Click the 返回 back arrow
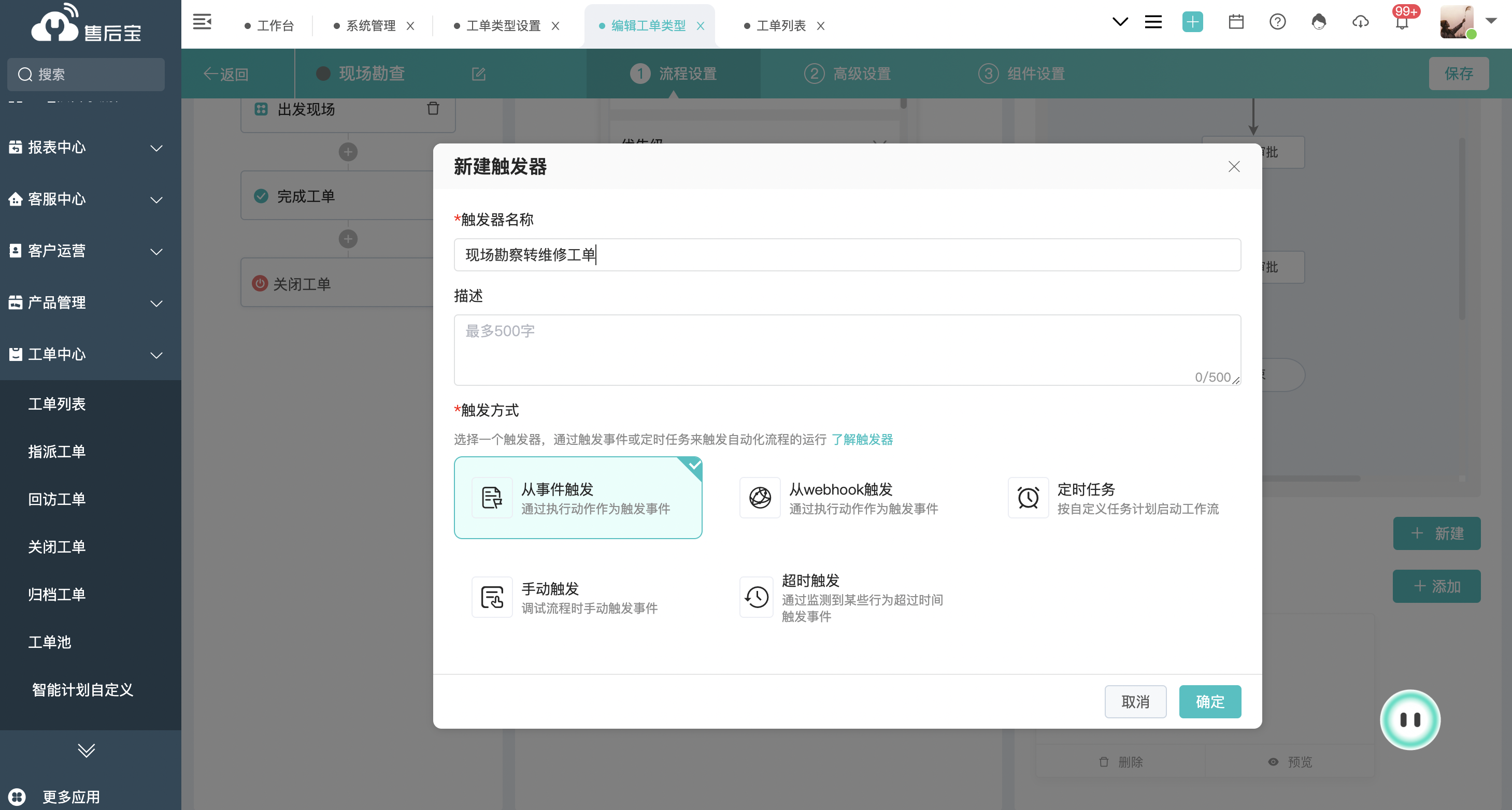1512x810 pixels. click(x=226, y=75)
